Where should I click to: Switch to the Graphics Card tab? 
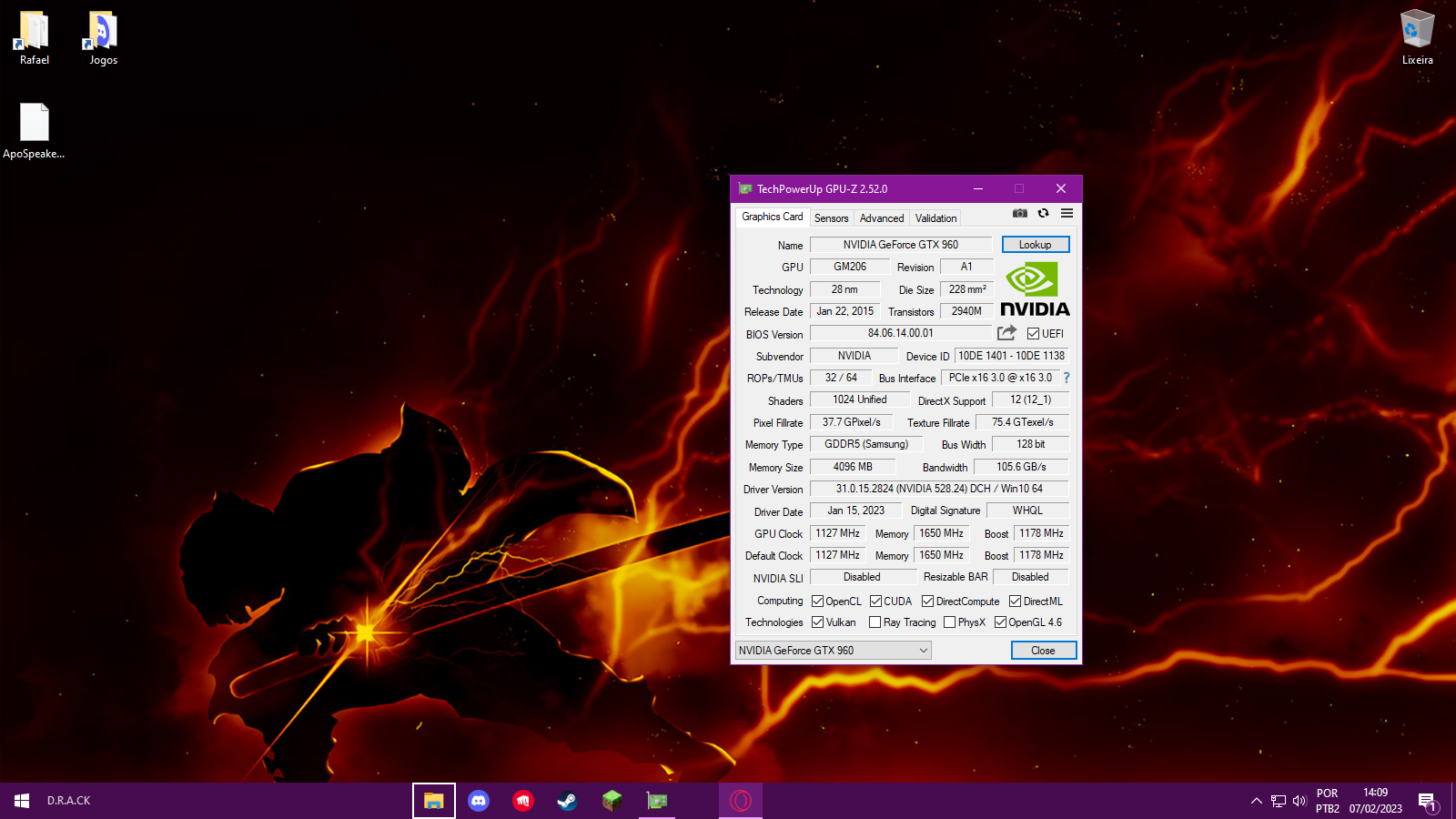tap(772, 217)
